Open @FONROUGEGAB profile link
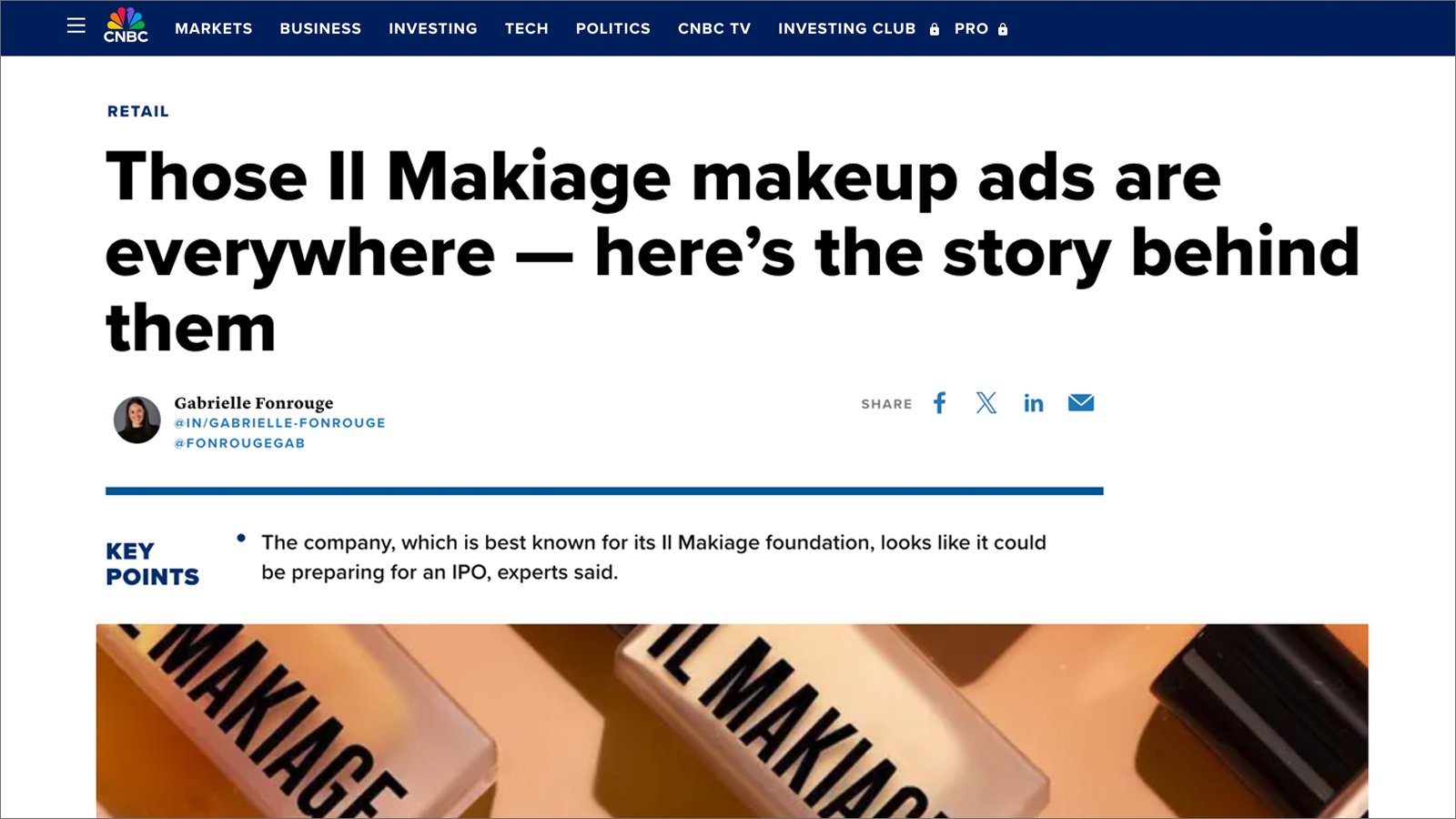The height and width of the screenshot is (819, 1456). (x=240, y=443)
